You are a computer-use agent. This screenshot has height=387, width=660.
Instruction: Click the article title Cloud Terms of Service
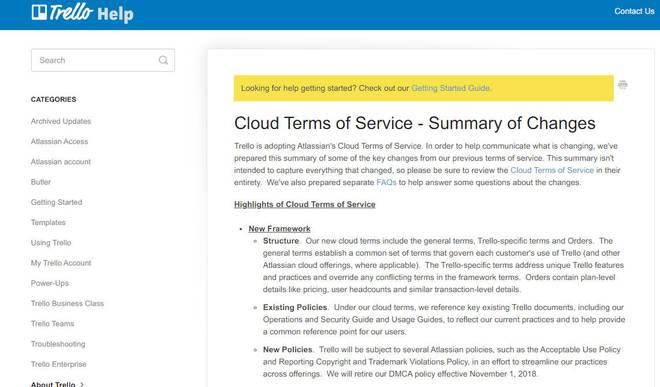[x=415, y=123]
